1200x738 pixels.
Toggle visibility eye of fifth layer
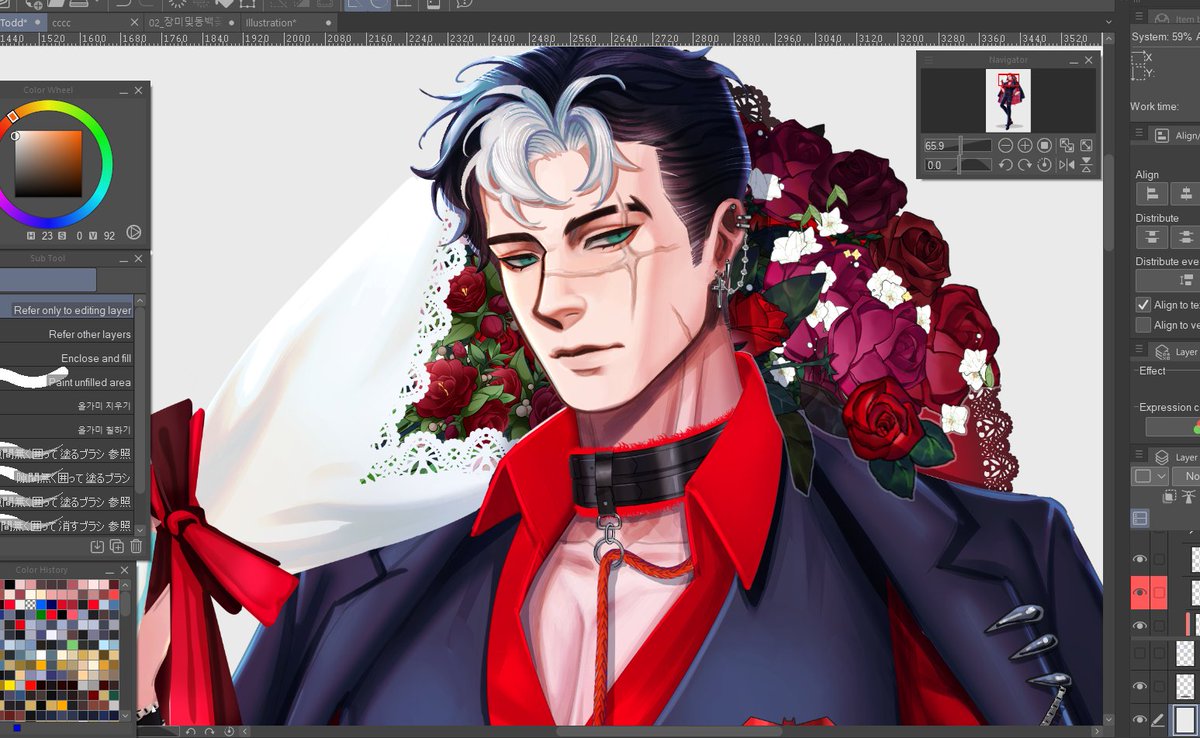(1139, 686)
